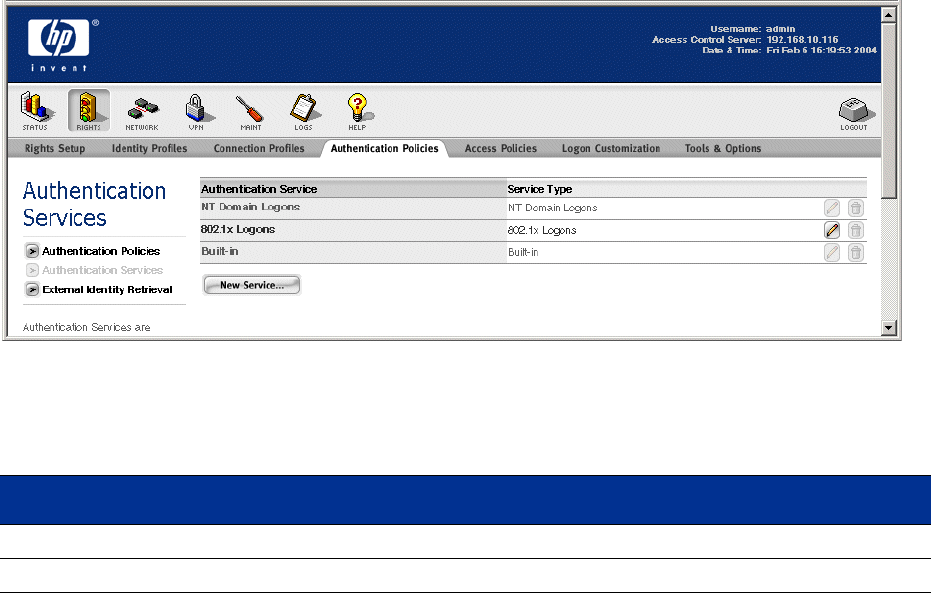Click the New Service... button

coord(251,285)
